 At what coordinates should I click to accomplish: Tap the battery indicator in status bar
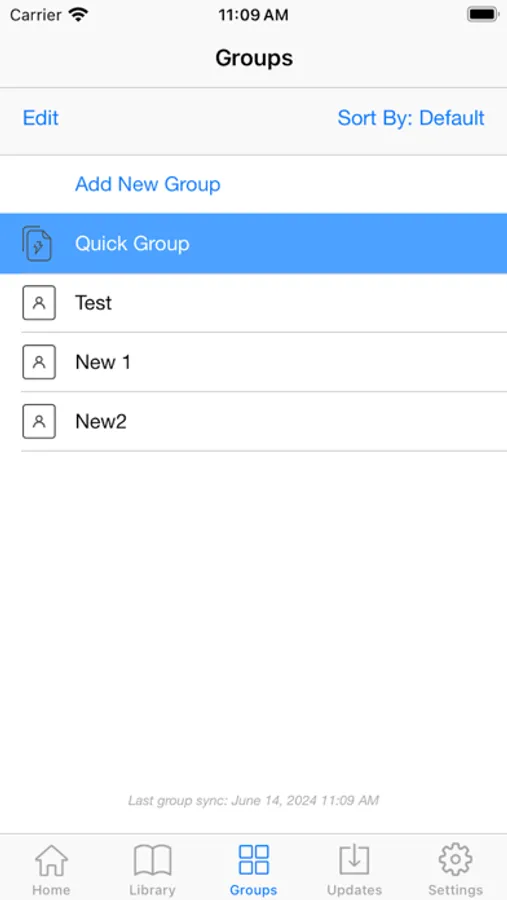(x=482, y=14)
